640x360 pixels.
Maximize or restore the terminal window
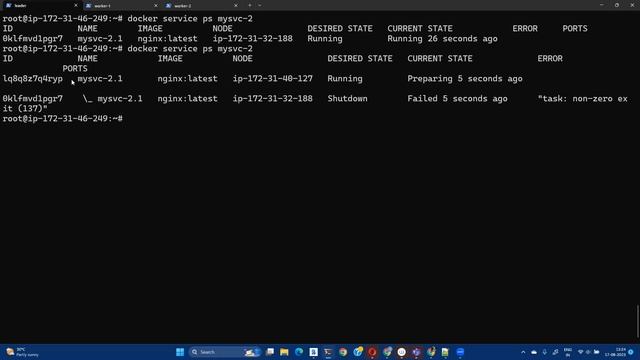point(617,5)
